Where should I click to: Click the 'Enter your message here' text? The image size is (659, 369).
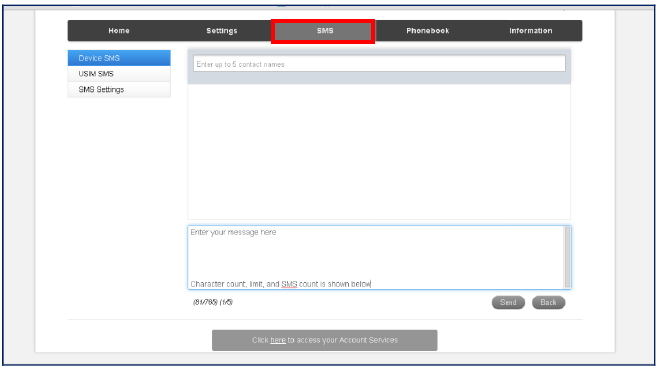pyautogui.click(x=233, y=232)
